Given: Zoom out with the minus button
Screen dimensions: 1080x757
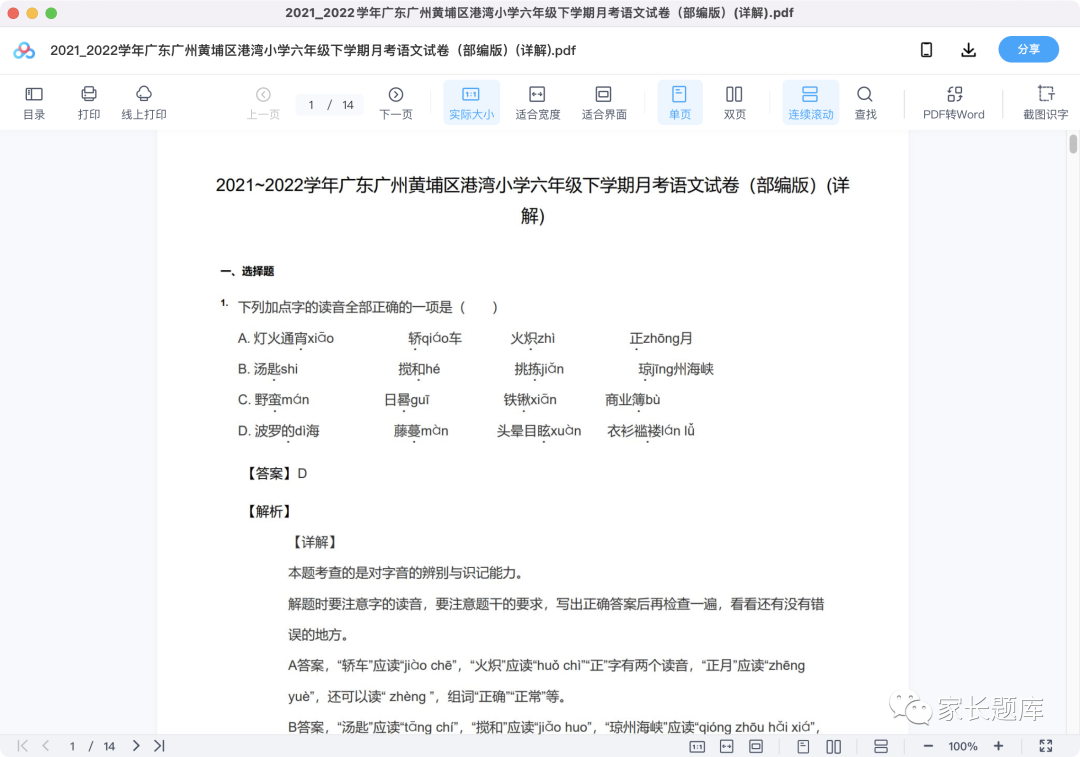Looking at the screenshot, I should click(x=928, y=746).
